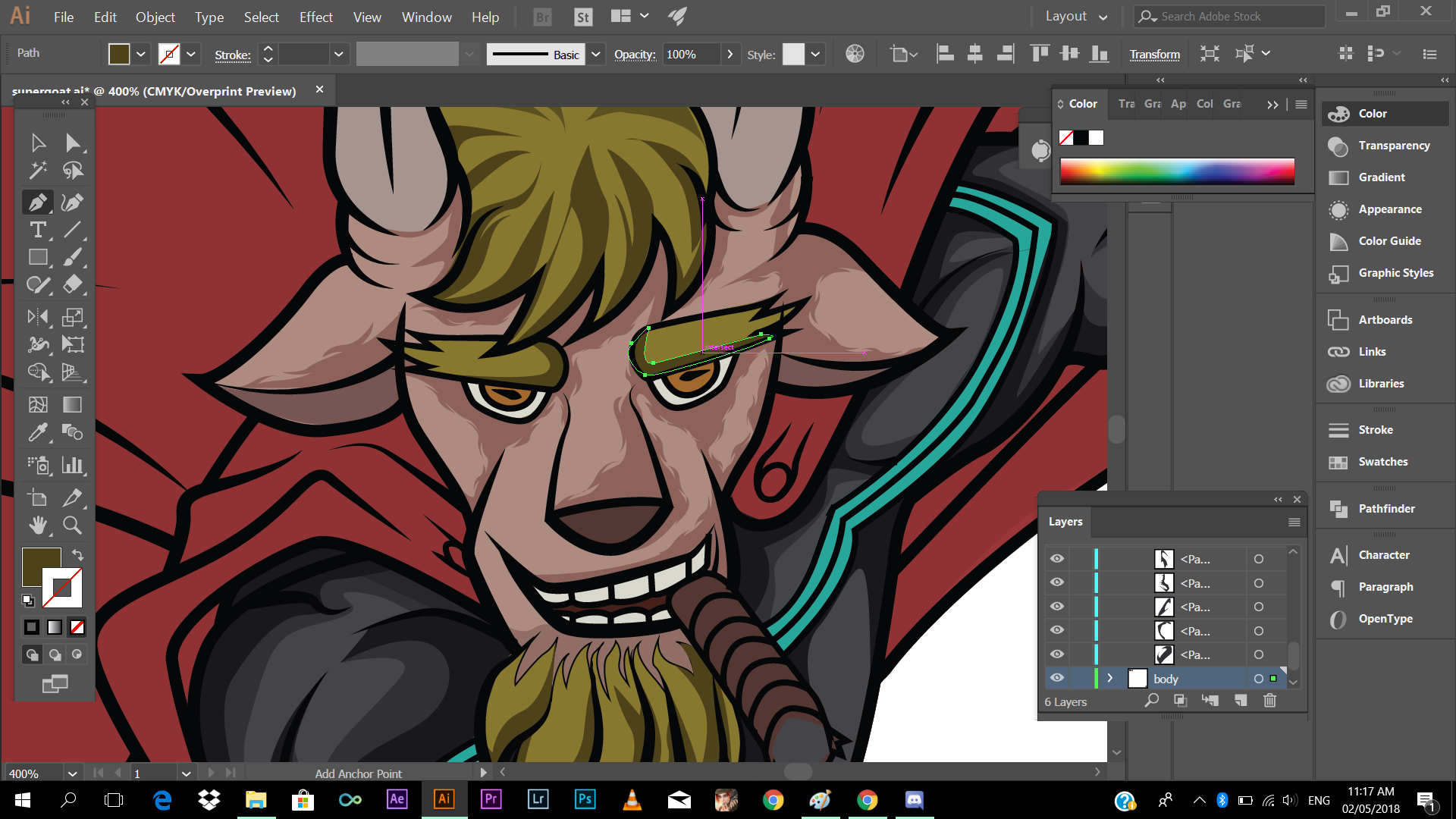Viewport: 1456px width, 819px height.
Task: Select the Magic Wand tool
Action: pos(37,171)
